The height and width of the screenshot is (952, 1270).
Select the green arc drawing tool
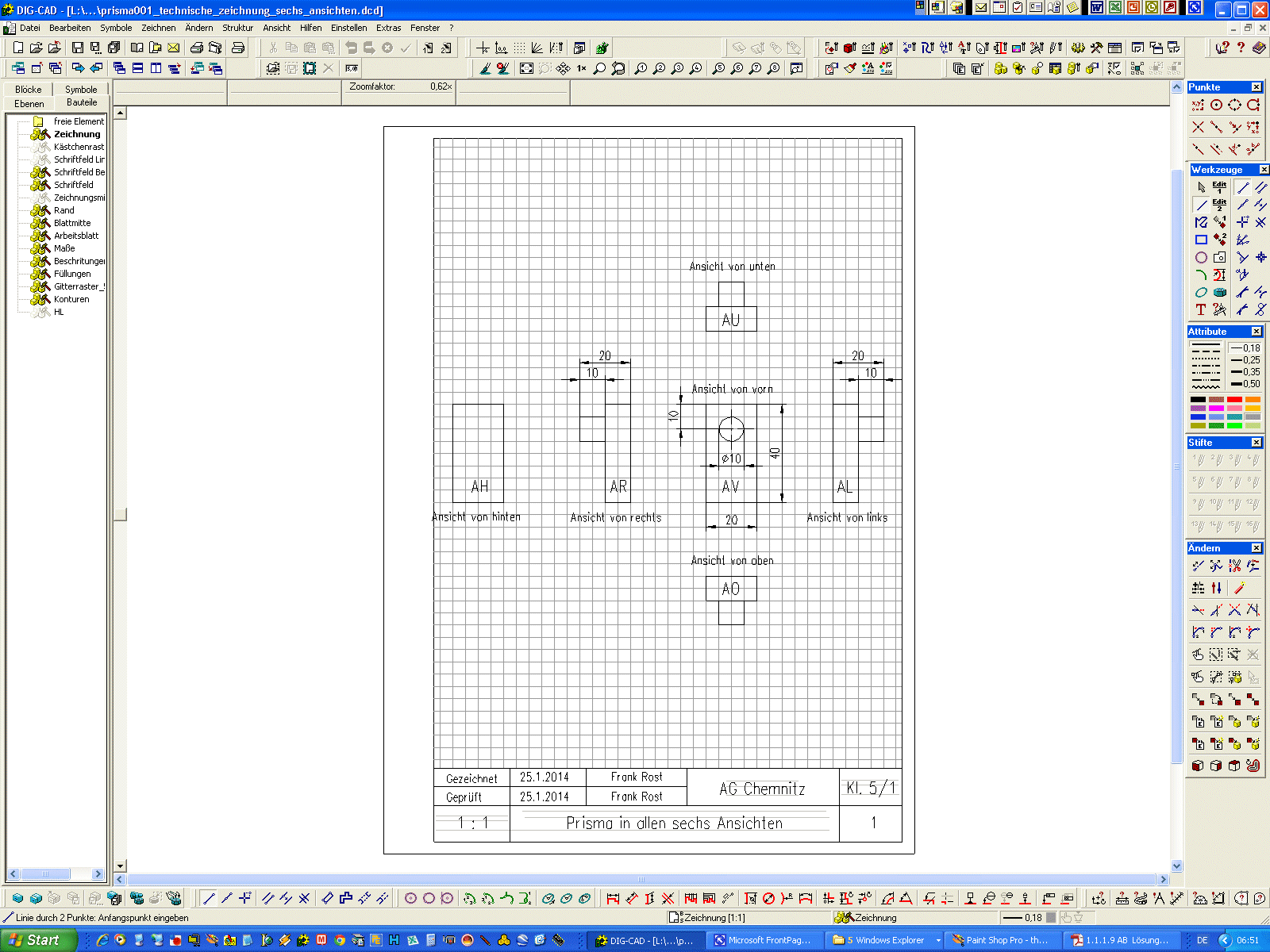click(1201, 274)
